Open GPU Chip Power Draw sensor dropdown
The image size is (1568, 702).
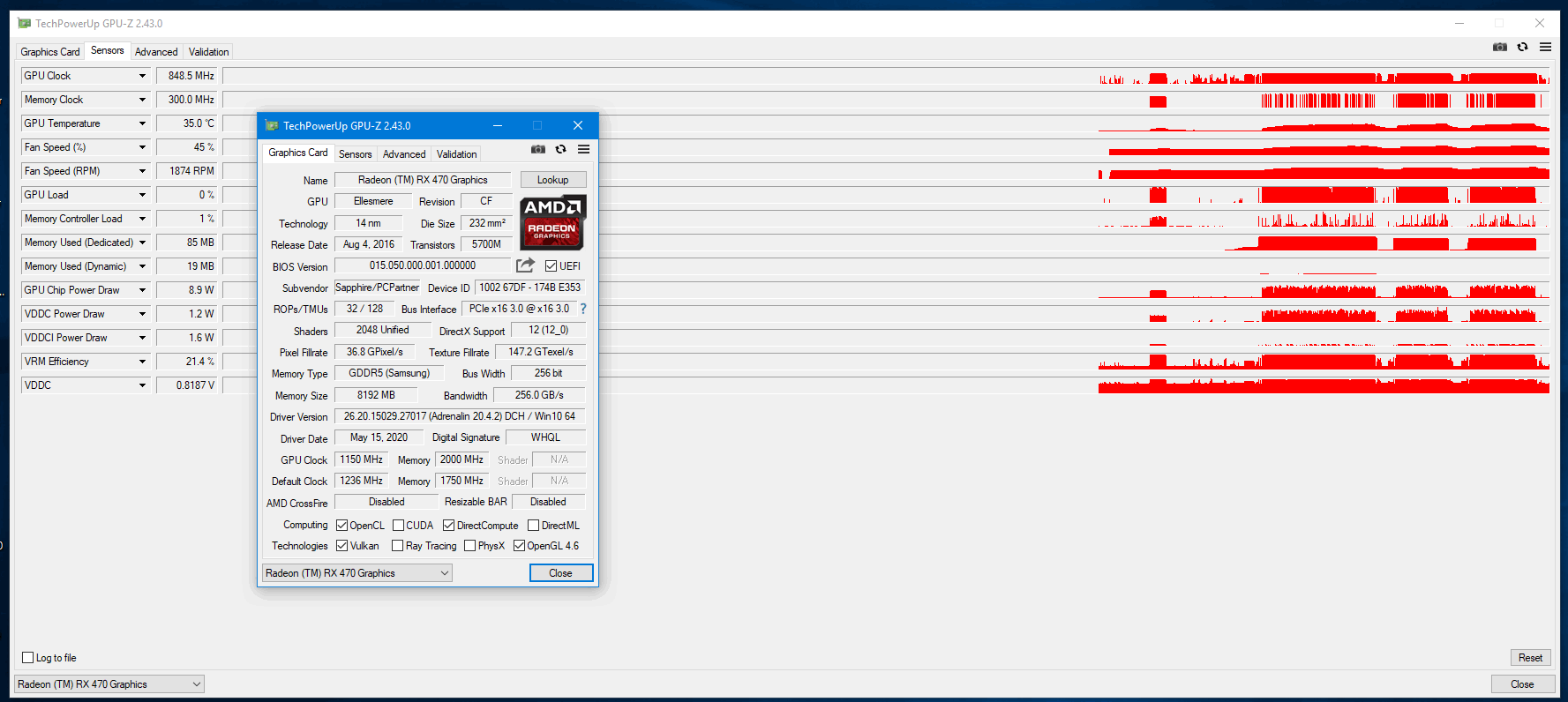coord(142,290)
